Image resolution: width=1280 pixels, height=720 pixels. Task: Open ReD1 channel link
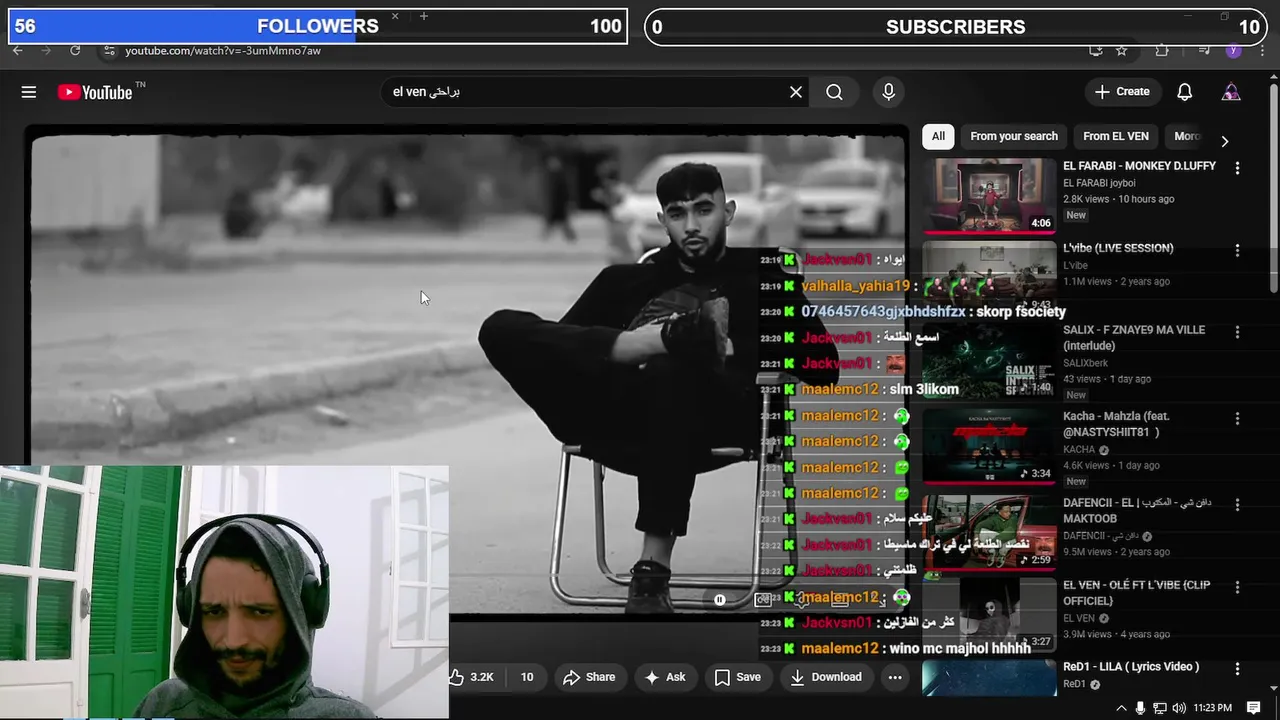pyautogui.click(x=1074, y=684)
